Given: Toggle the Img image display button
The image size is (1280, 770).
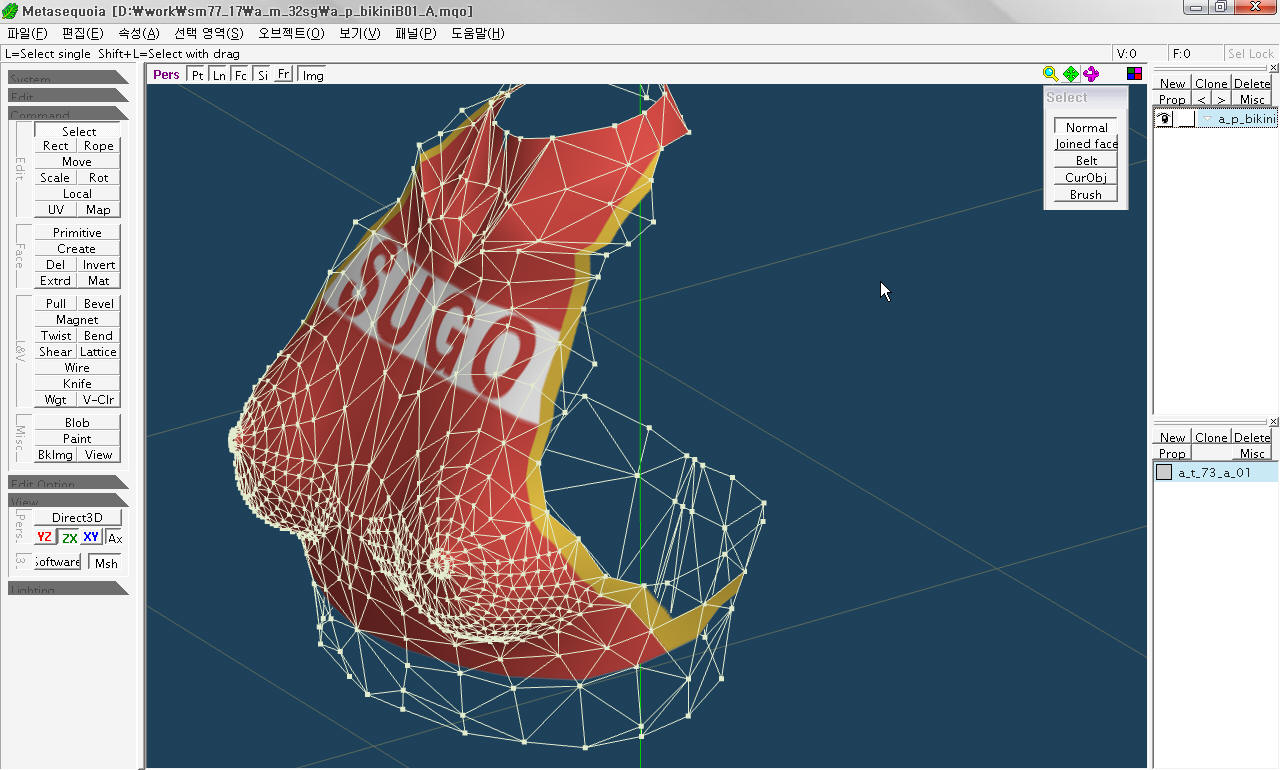Looking at the screenshot, I should (313, 75).
